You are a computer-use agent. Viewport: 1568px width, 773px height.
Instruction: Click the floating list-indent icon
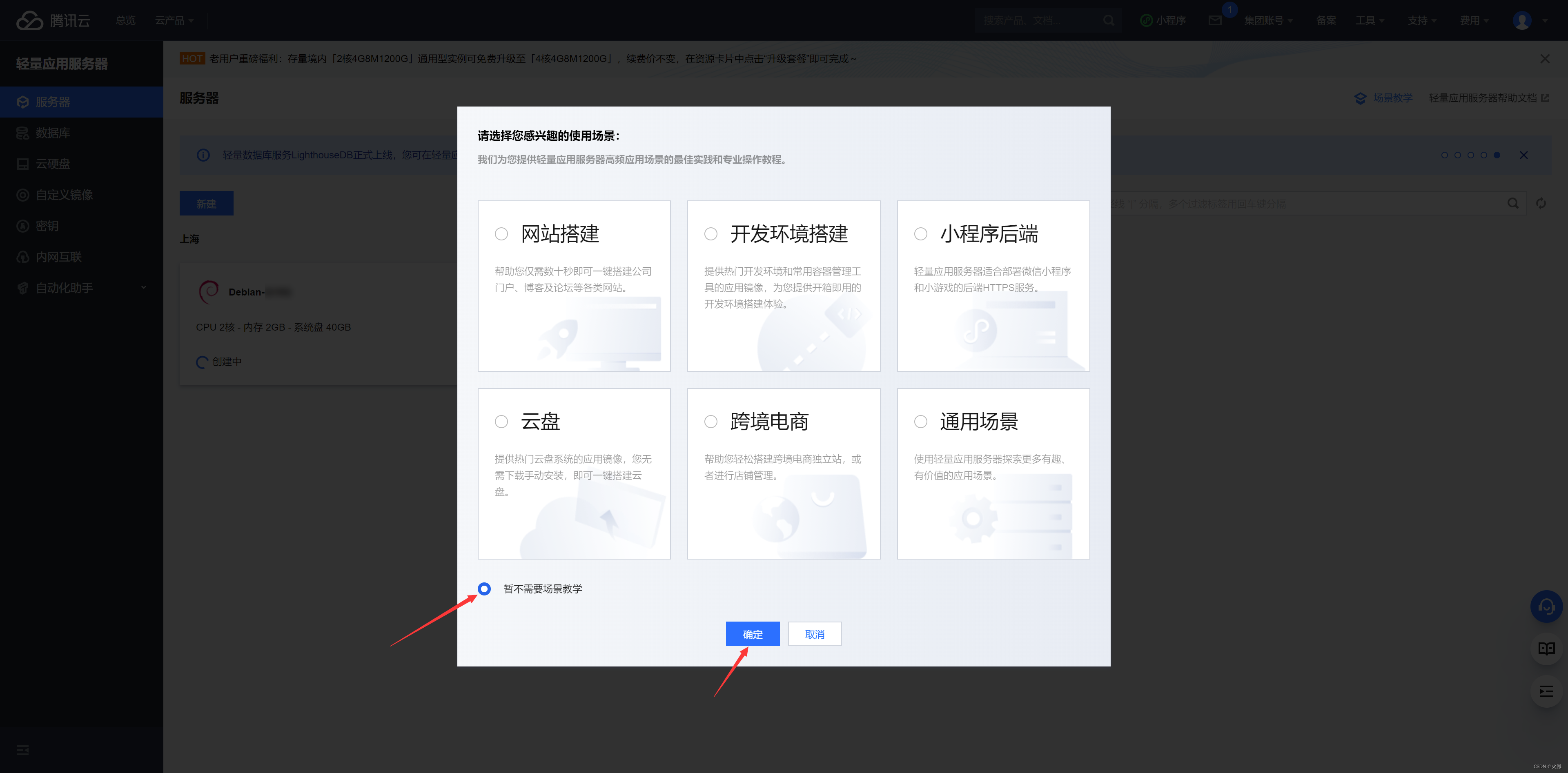[x=1546, y=691]
